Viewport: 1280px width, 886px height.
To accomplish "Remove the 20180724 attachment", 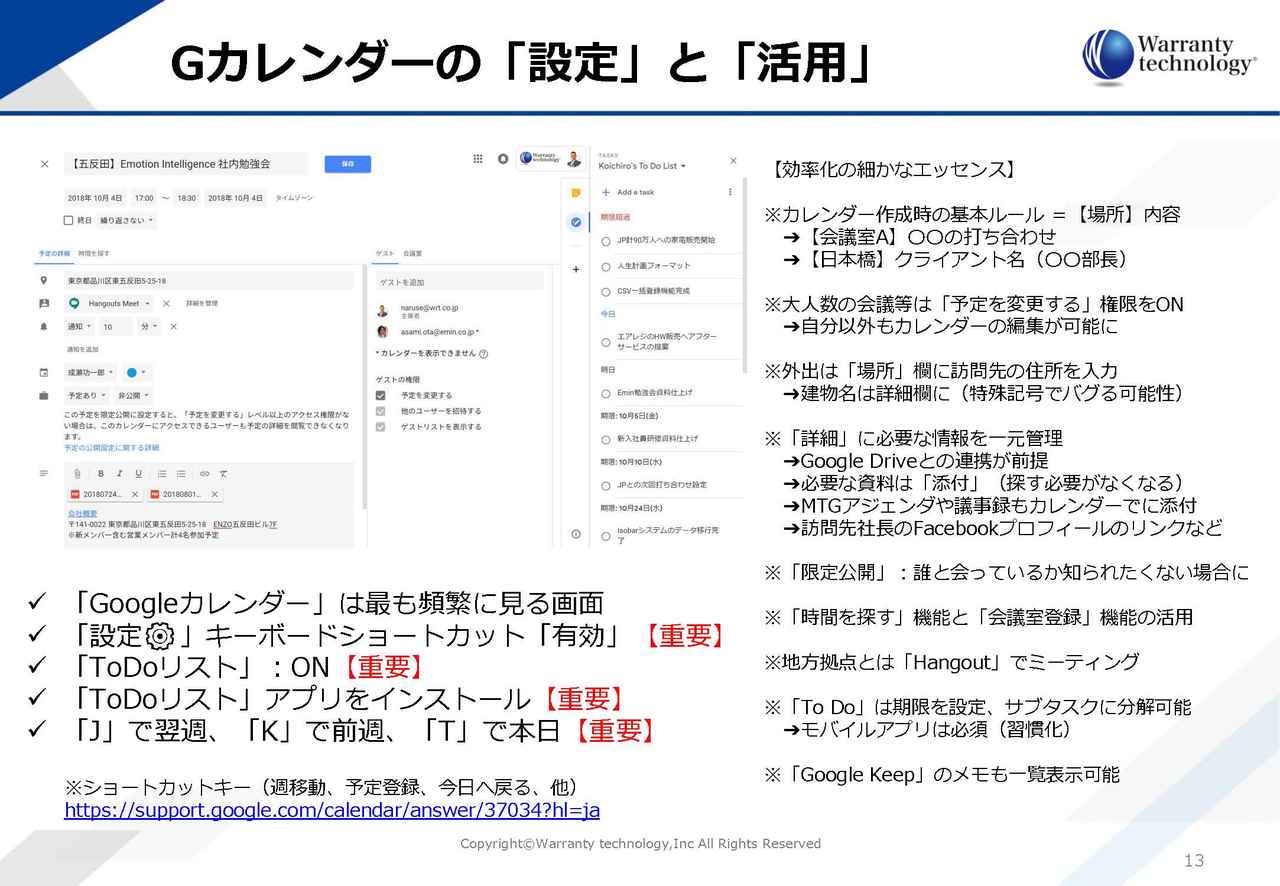I will coord(134,494).
